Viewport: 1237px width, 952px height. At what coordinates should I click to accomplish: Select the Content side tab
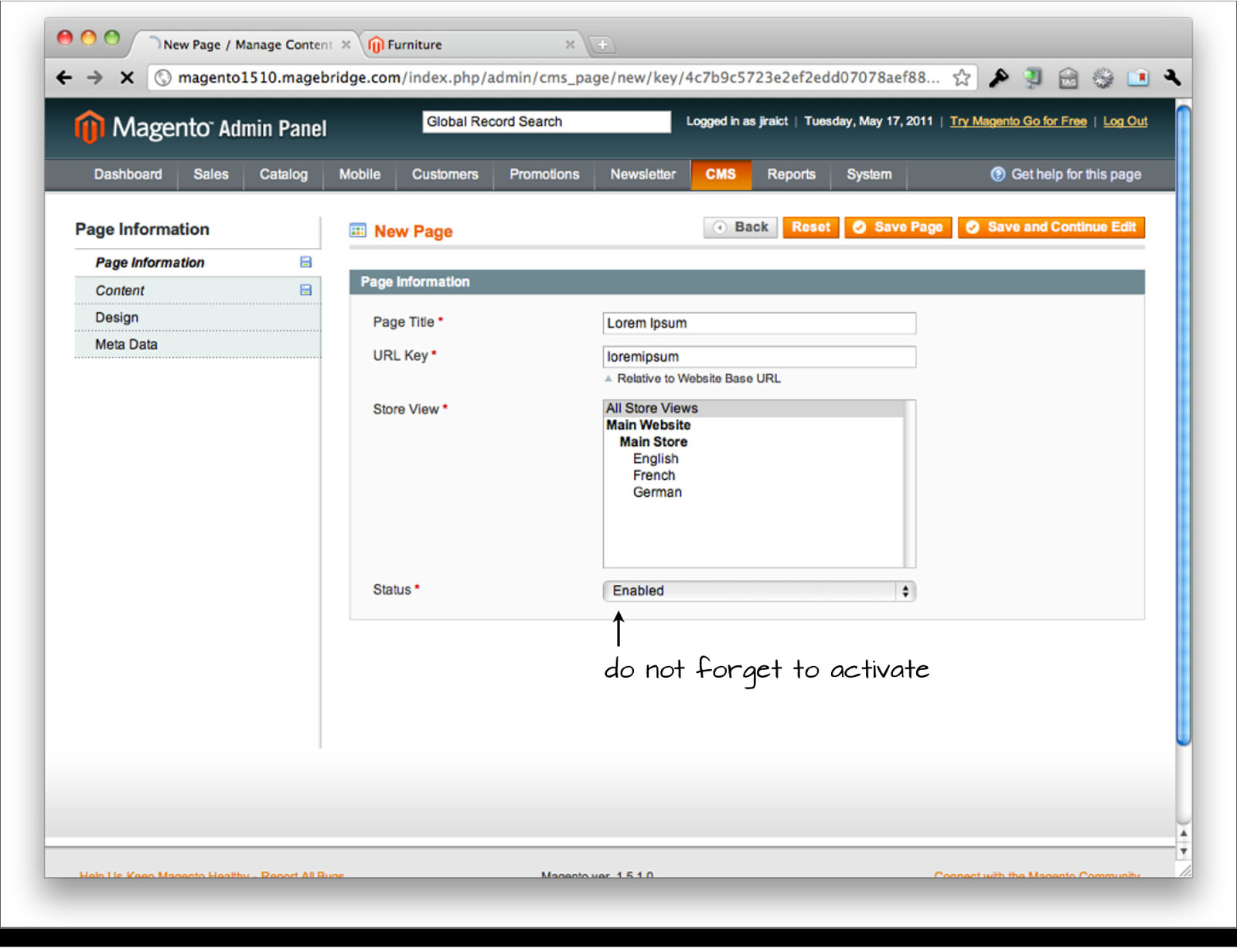point(197,291)
